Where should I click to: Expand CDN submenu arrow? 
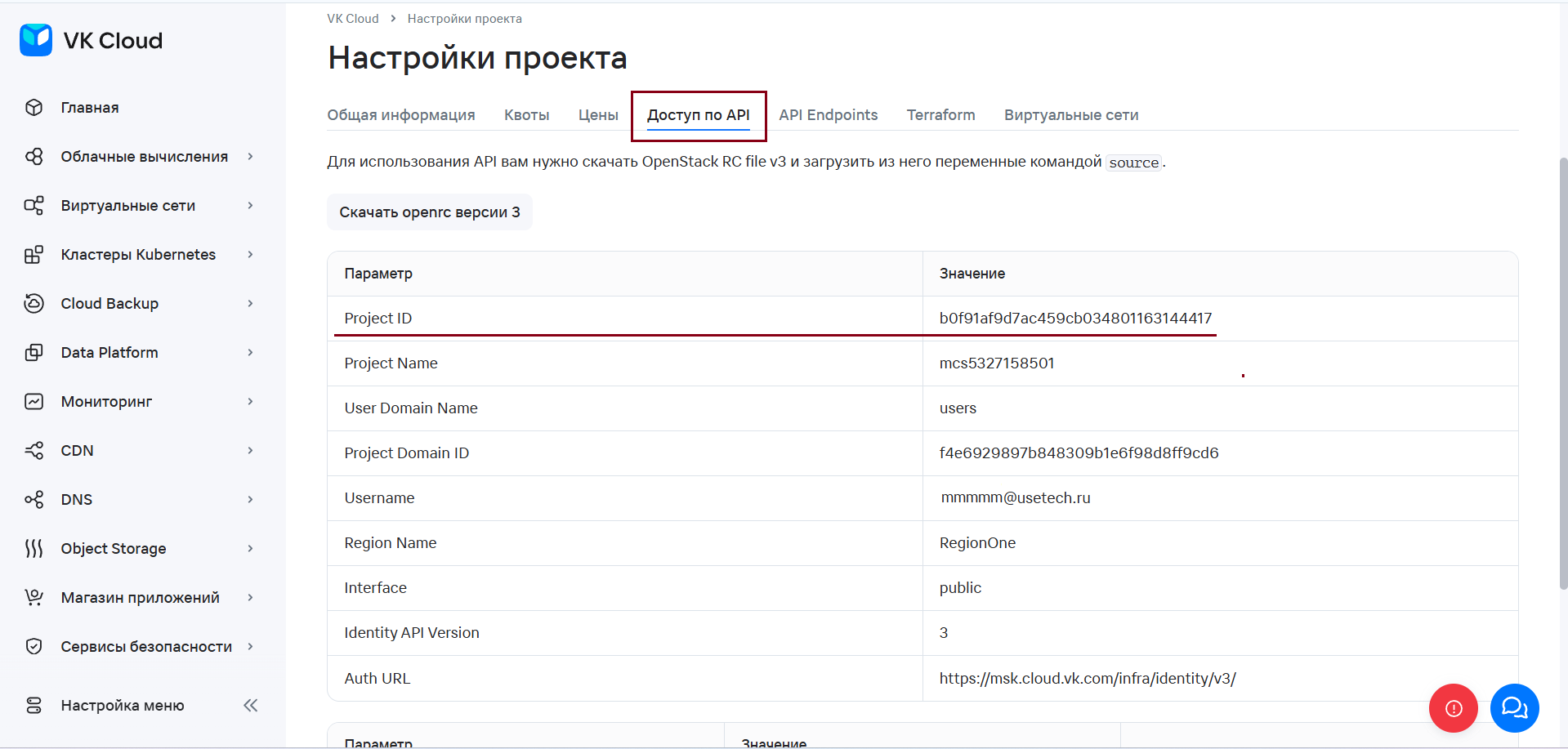(x=251, y=451)
